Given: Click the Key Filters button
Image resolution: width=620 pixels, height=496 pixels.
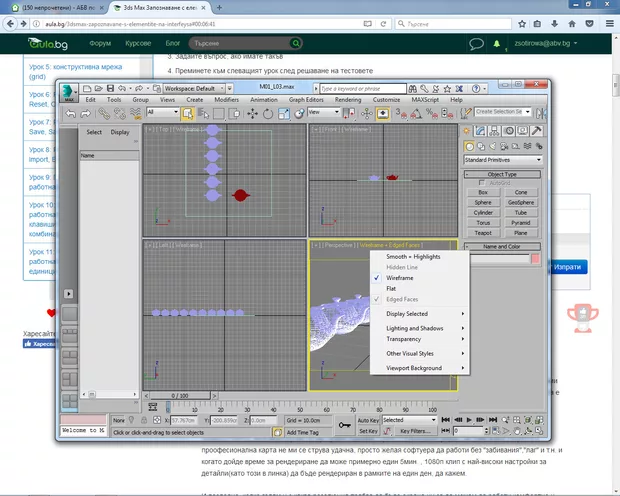Looking at the screenshot, I should [x=415, y=431].
